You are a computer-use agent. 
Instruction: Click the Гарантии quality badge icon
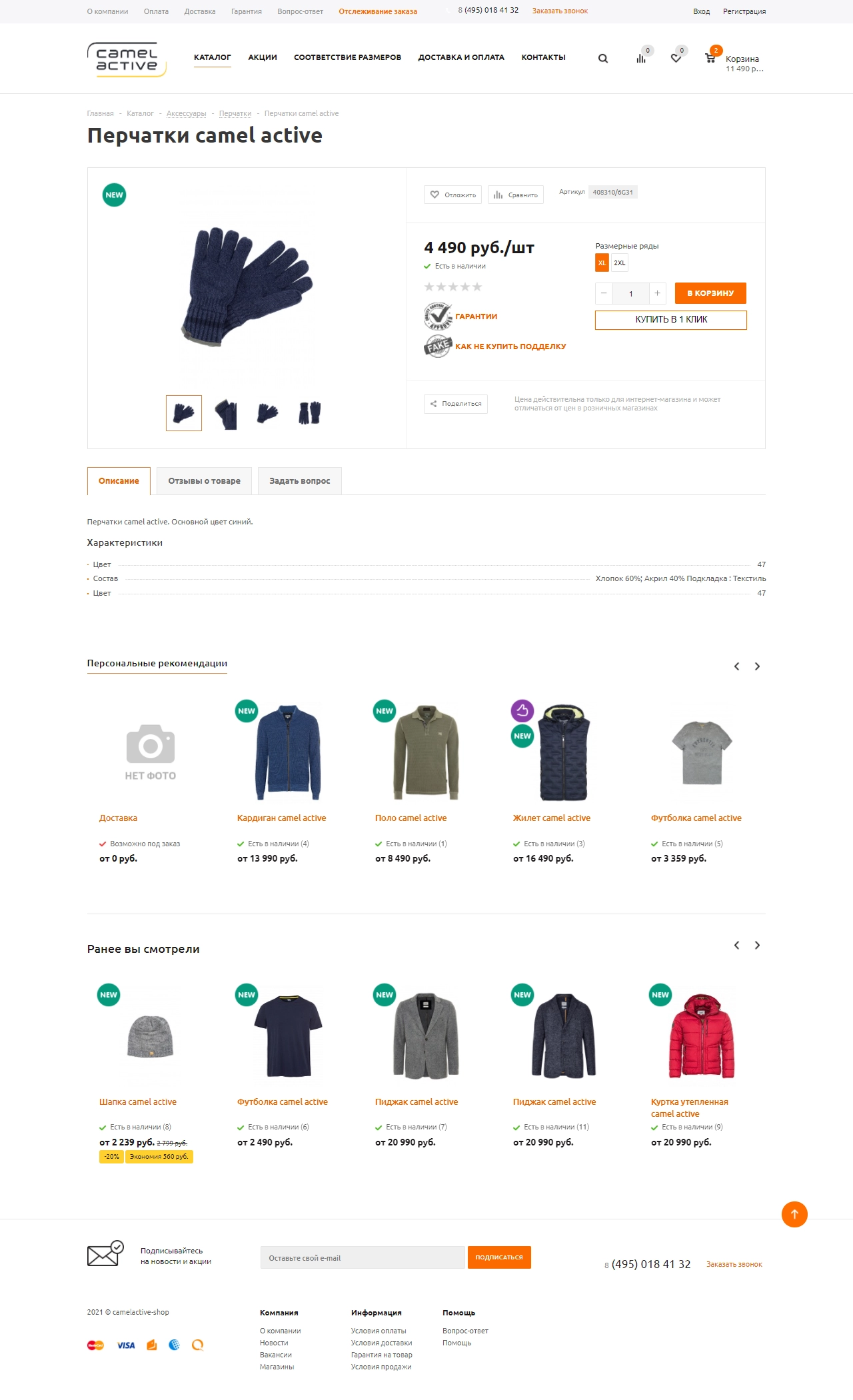point(438,317)
